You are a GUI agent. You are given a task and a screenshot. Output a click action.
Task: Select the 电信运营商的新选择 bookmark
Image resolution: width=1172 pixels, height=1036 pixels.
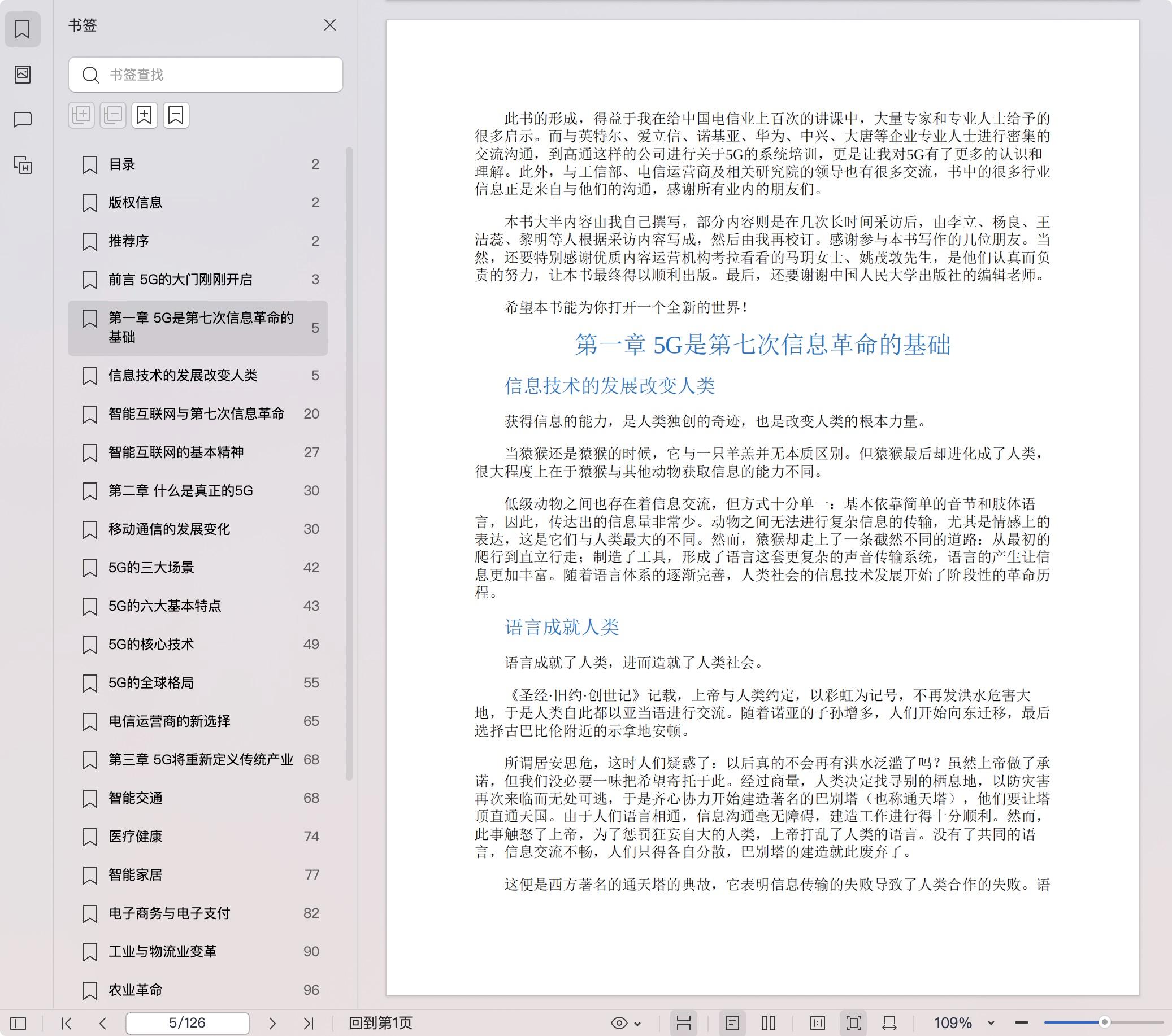(x=198, y=721)
